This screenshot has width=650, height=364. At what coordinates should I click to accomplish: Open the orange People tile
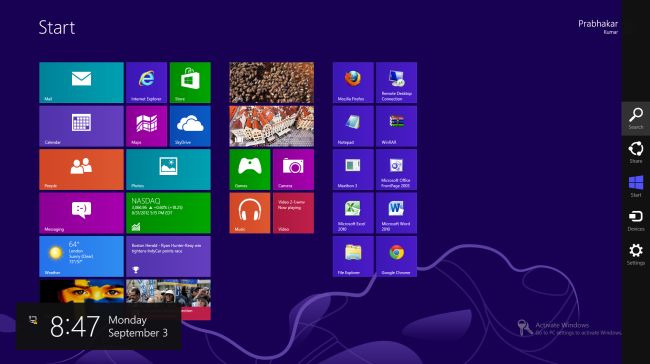(x=81, y=170)
